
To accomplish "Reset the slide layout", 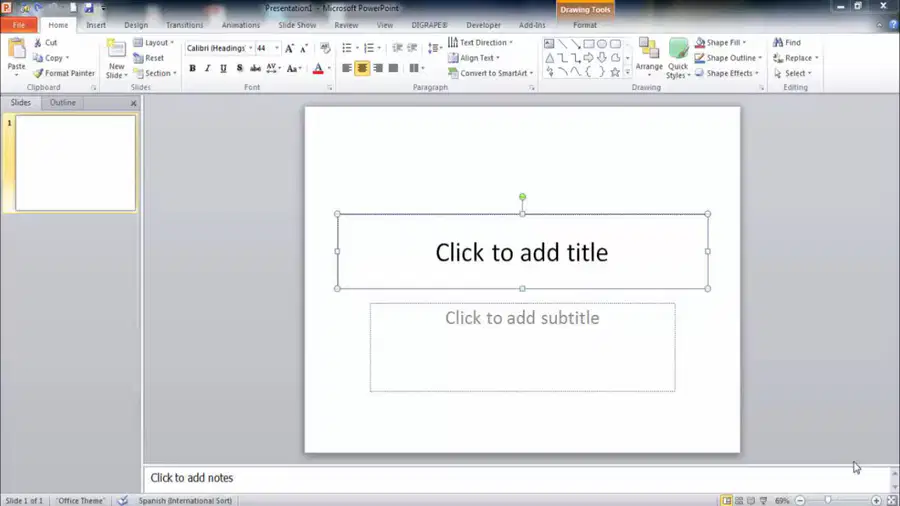I will 149,58.
